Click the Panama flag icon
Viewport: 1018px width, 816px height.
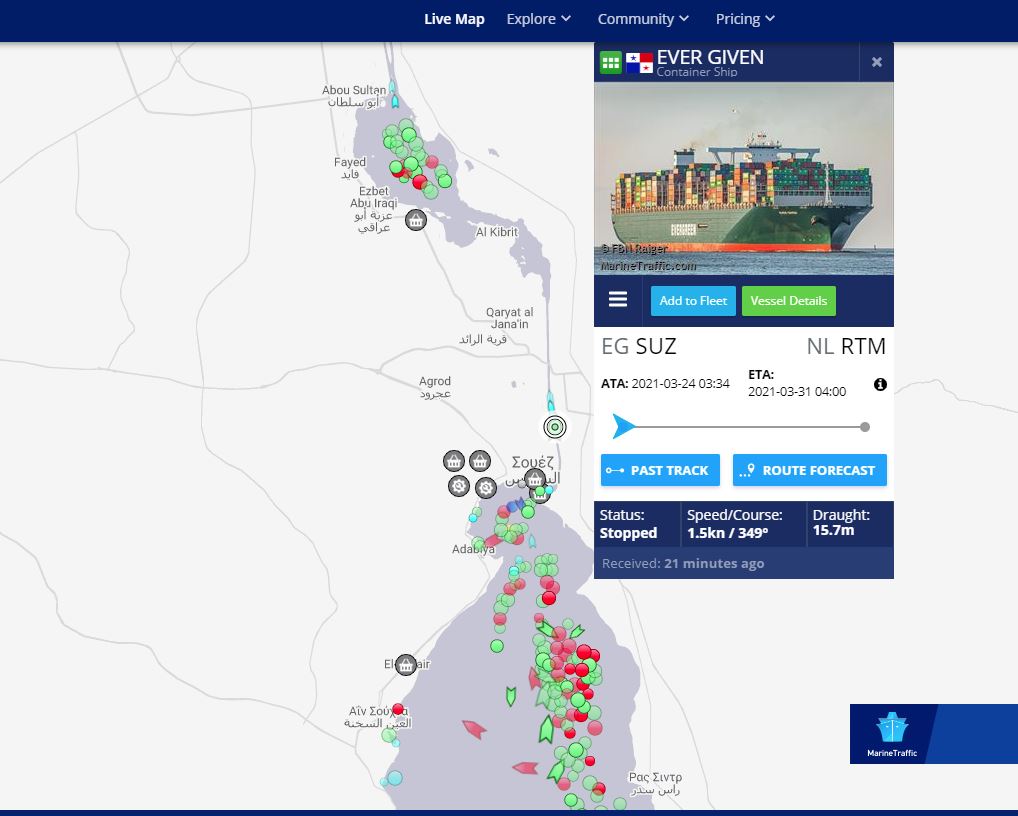pyautogui.click(x=639, y=63)
